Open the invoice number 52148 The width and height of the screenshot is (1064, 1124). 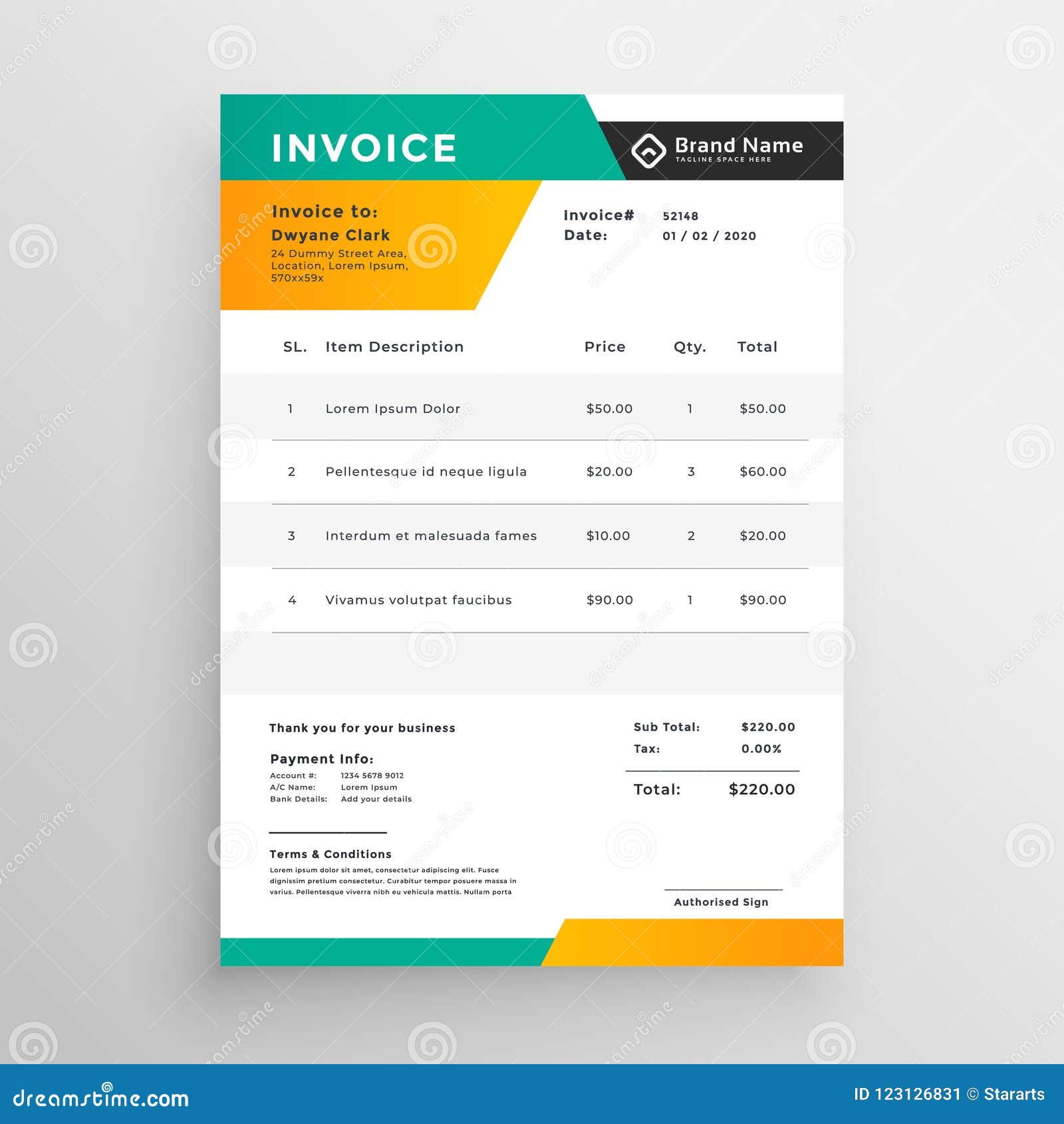tap(680, 214)
